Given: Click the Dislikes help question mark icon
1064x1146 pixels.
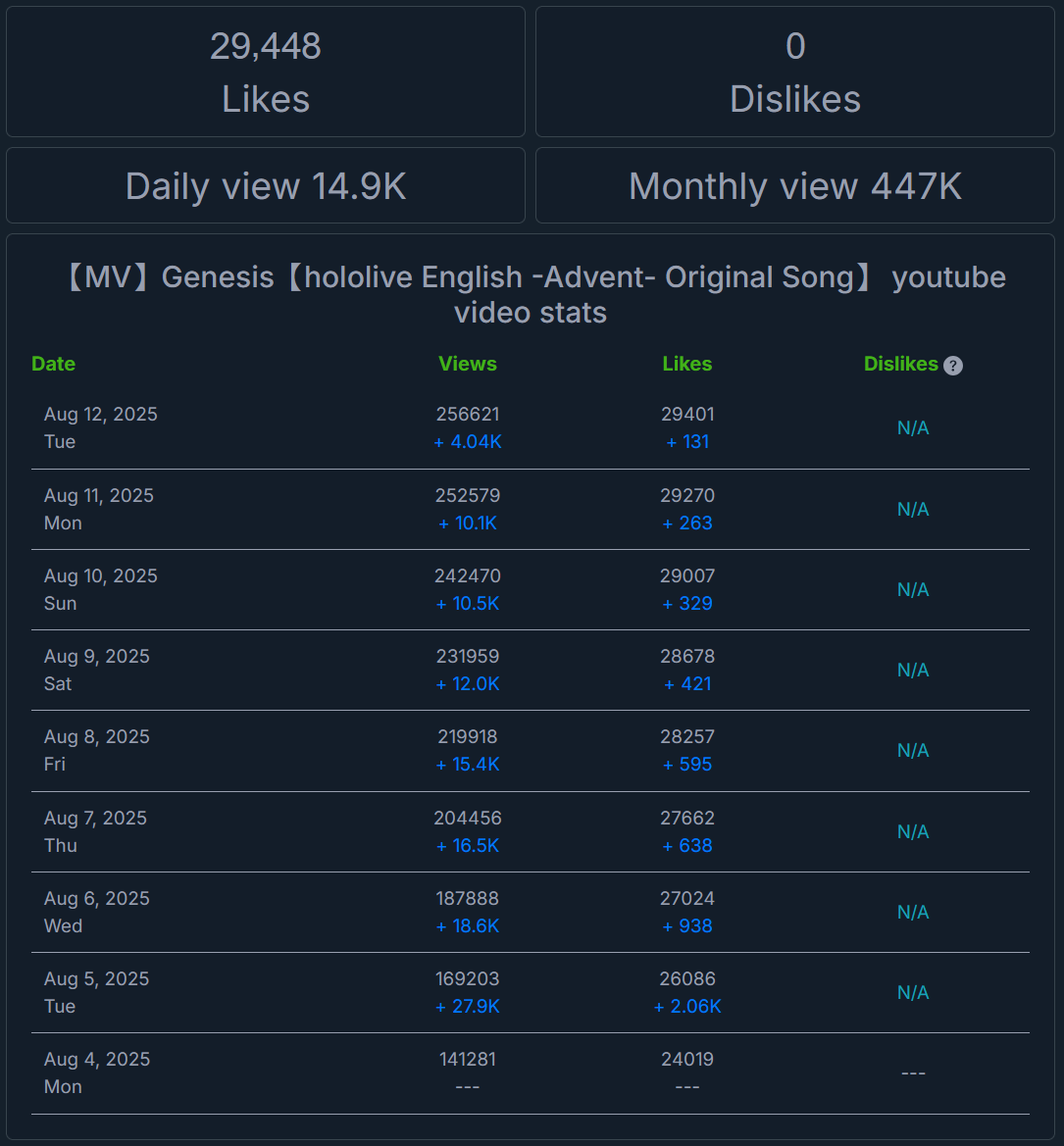Looking at the screenshot, I should pos(953,366).
